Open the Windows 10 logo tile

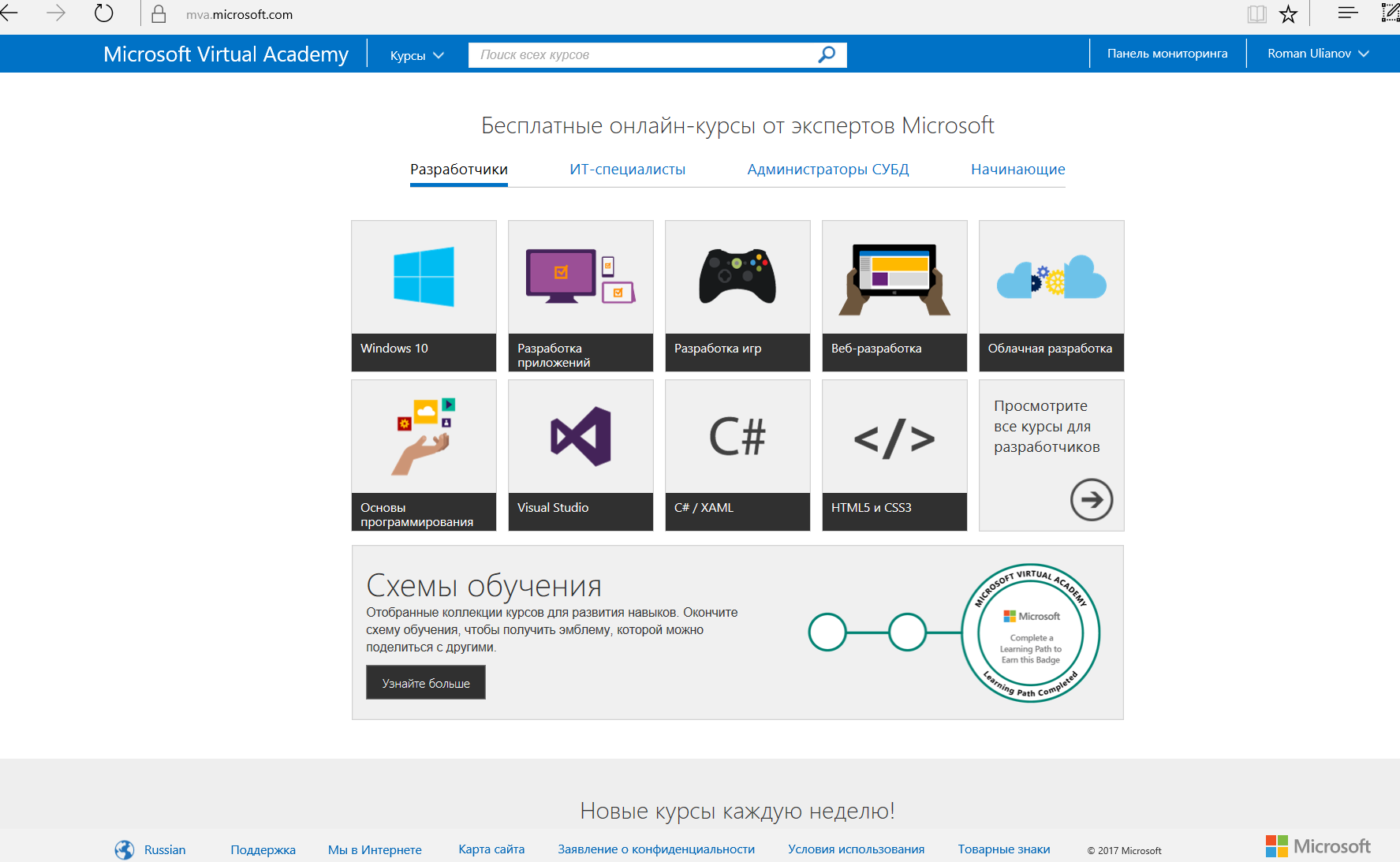(x=424, y=296)
